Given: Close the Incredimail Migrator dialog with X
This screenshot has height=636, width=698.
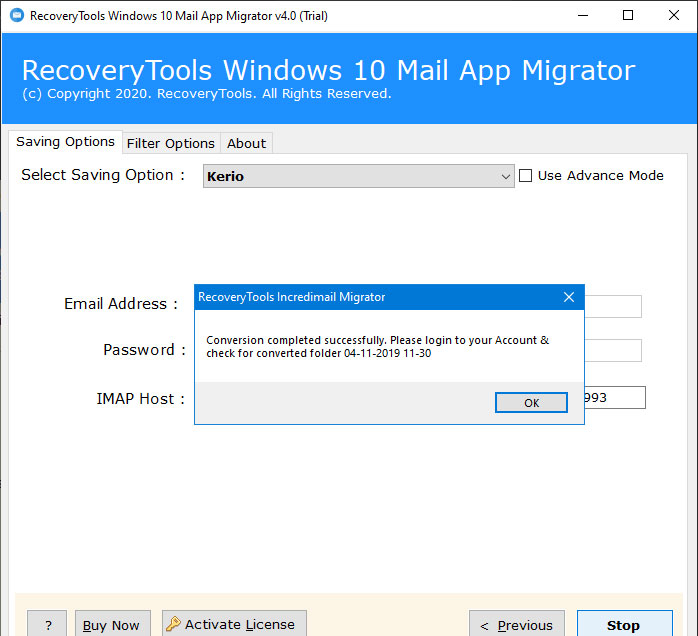Looking at the screenshot, I should click(569, 297).
